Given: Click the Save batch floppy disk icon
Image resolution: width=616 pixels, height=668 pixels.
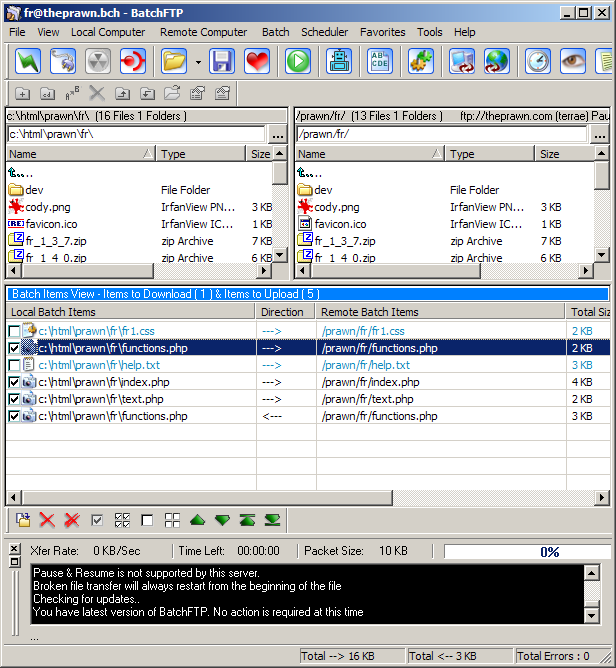Looking at the screenshot, I should (222, 61).
